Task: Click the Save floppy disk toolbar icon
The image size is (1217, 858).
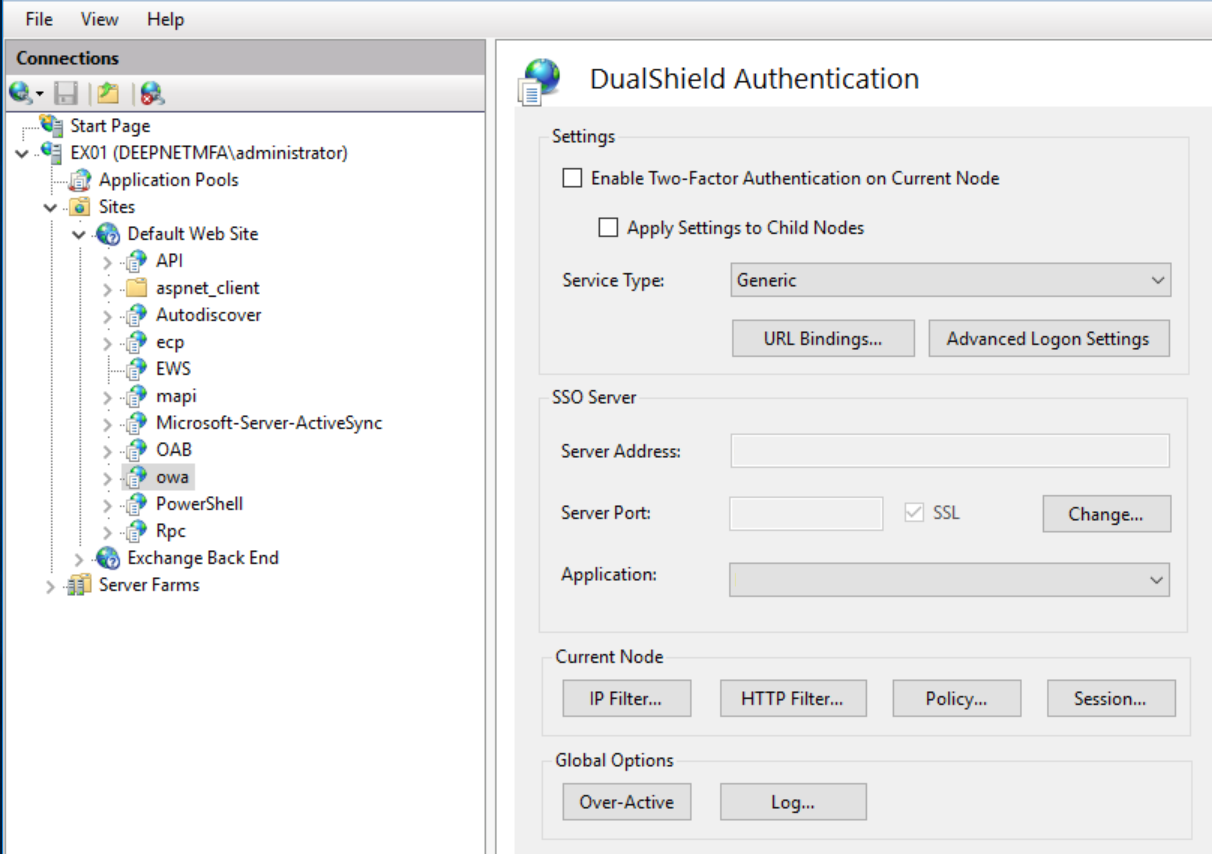Action: pos(66,94)
